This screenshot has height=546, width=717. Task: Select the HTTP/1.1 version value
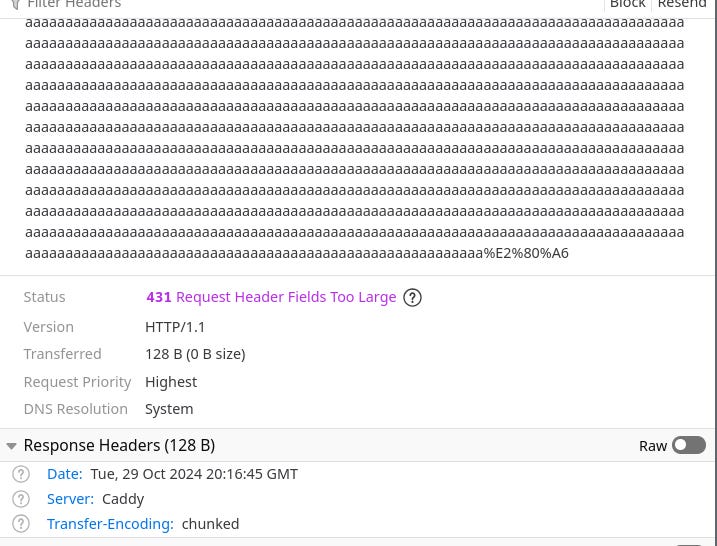click(175, 327)
